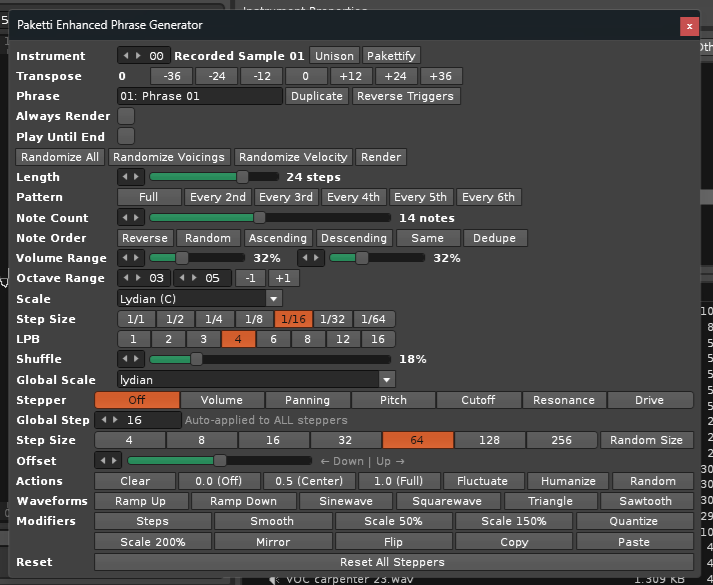Click the Dedupe note order button

[x=494, y=238]
